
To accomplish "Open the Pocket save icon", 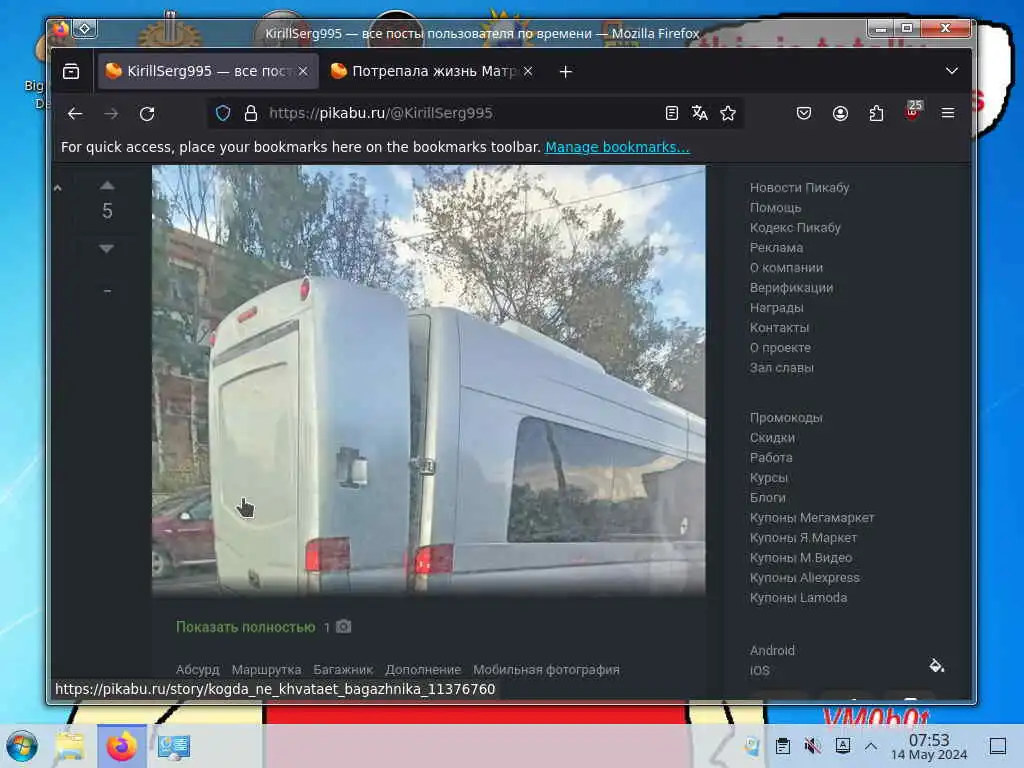I will click(804, 114).
